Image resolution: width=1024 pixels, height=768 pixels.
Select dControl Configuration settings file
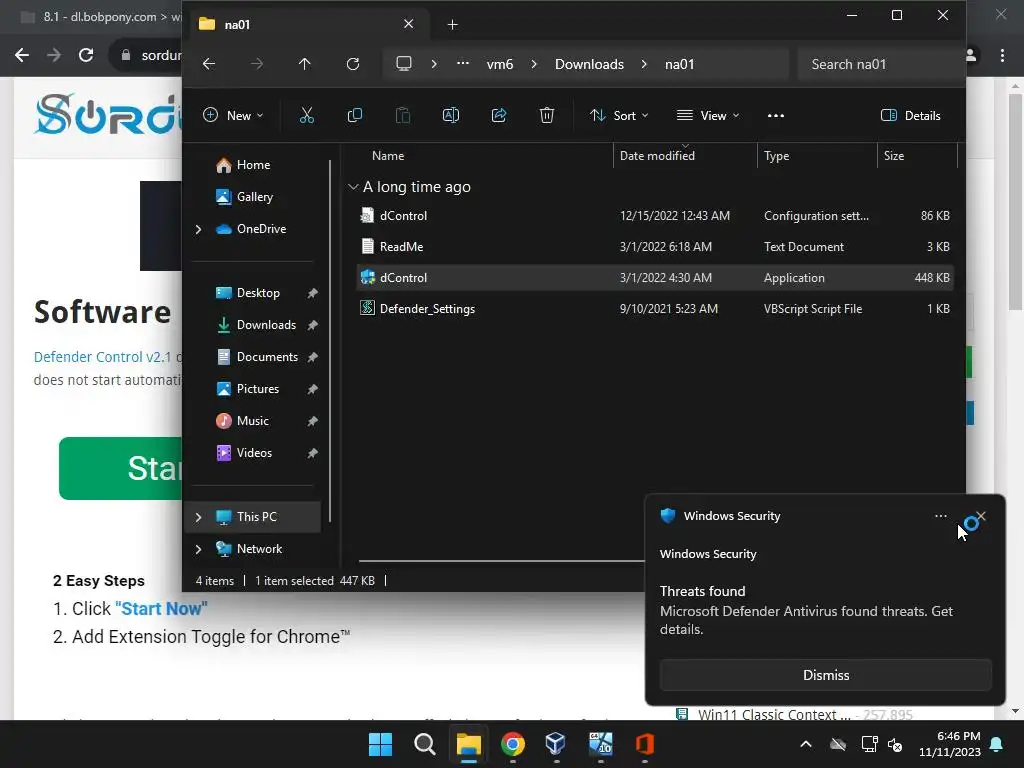[655, 216]
